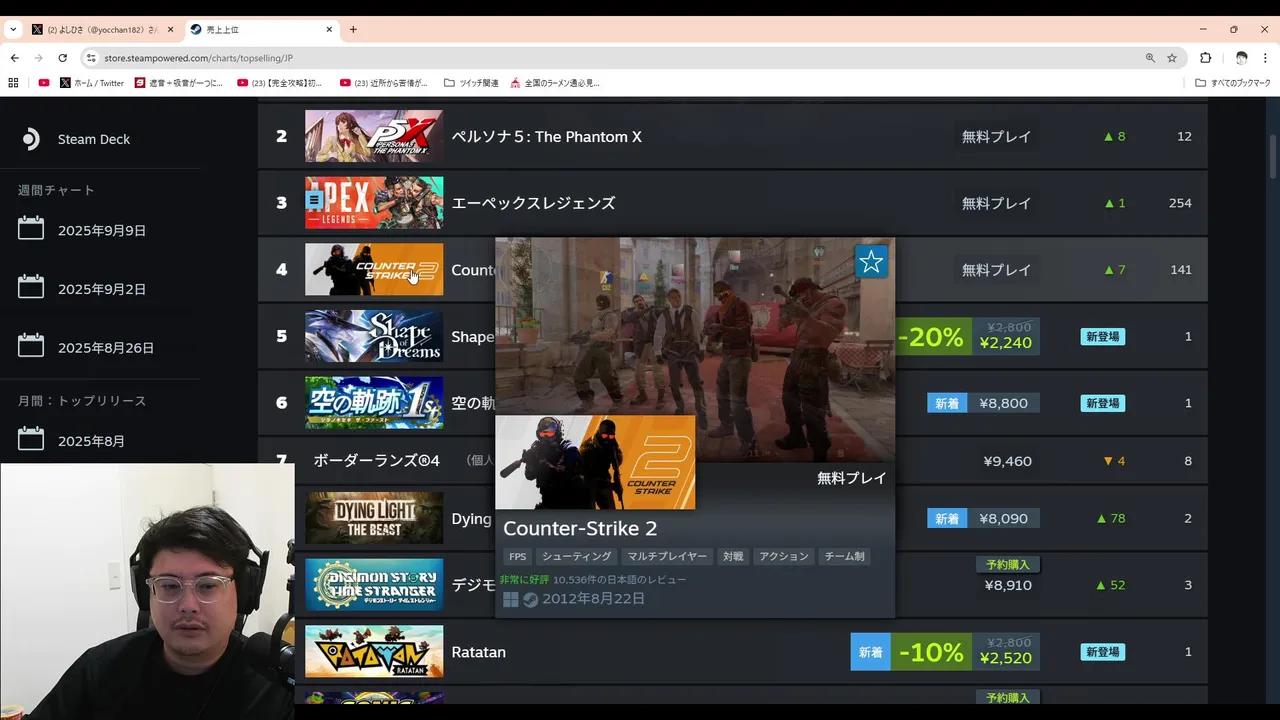Go back with browser back arrow

tap(15, 58)
